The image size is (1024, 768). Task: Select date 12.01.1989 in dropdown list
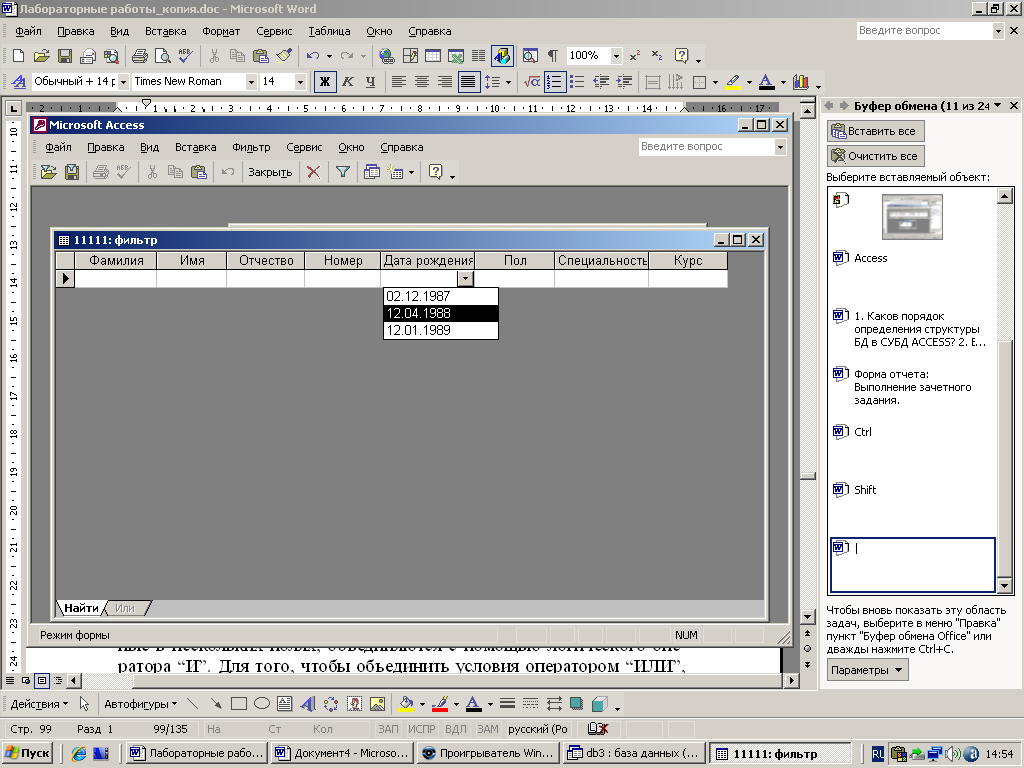point(441,330)
